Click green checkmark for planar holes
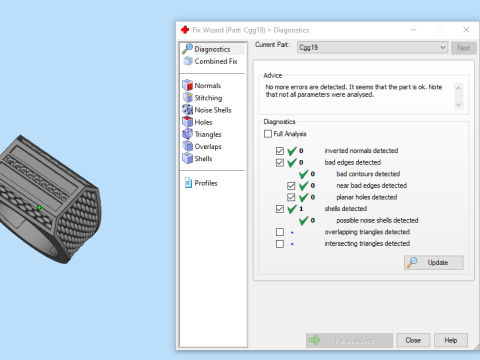This screenshot has width=480, height=360. (304, 197)
